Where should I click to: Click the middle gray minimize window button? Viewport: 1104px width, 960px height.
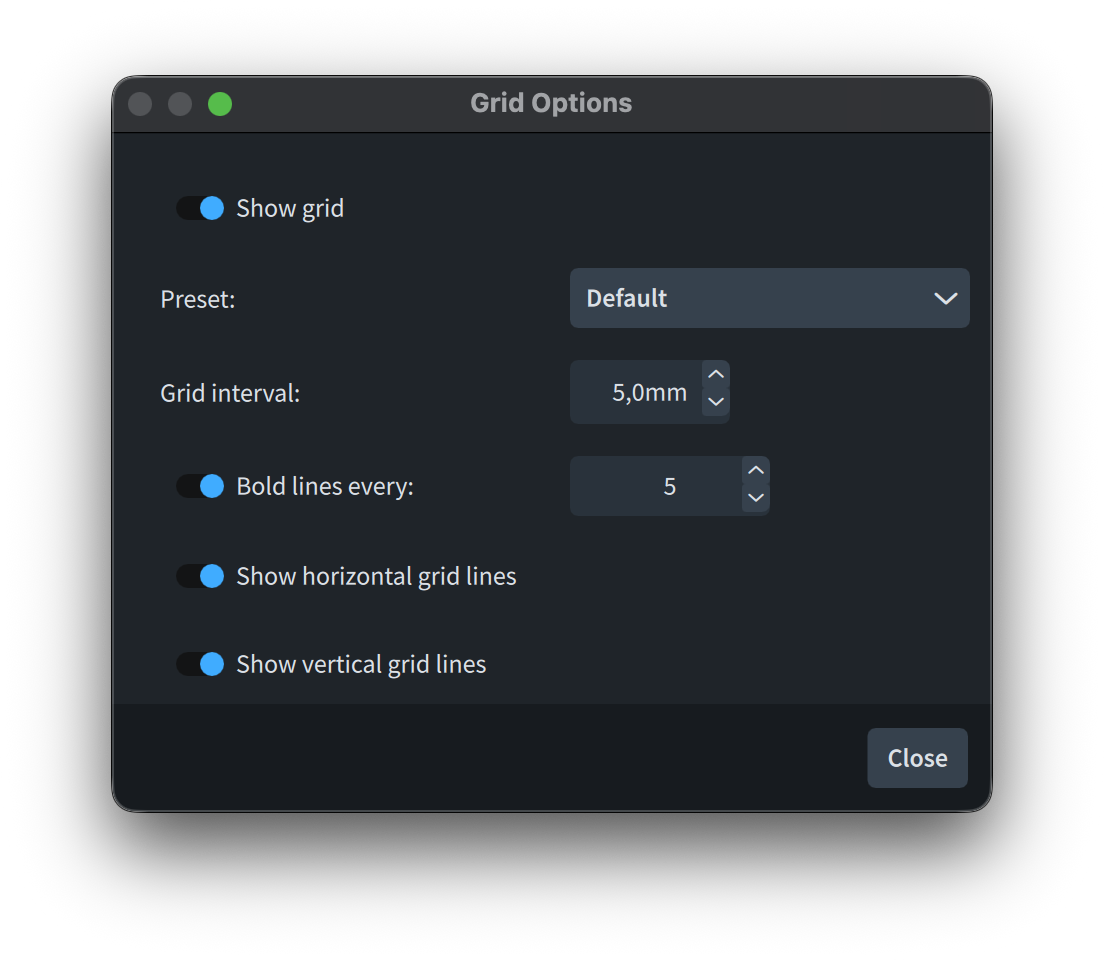180,104
